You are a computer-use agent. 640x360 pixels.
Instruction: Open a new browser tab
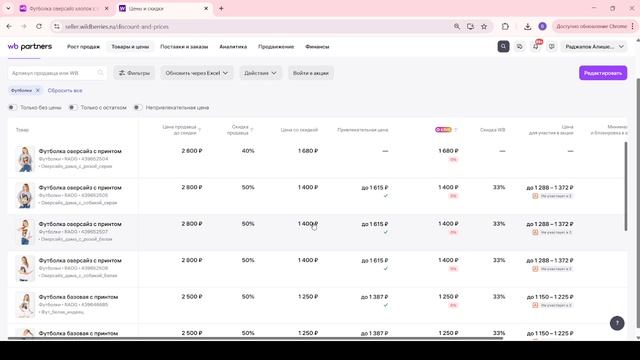(221, 8)
